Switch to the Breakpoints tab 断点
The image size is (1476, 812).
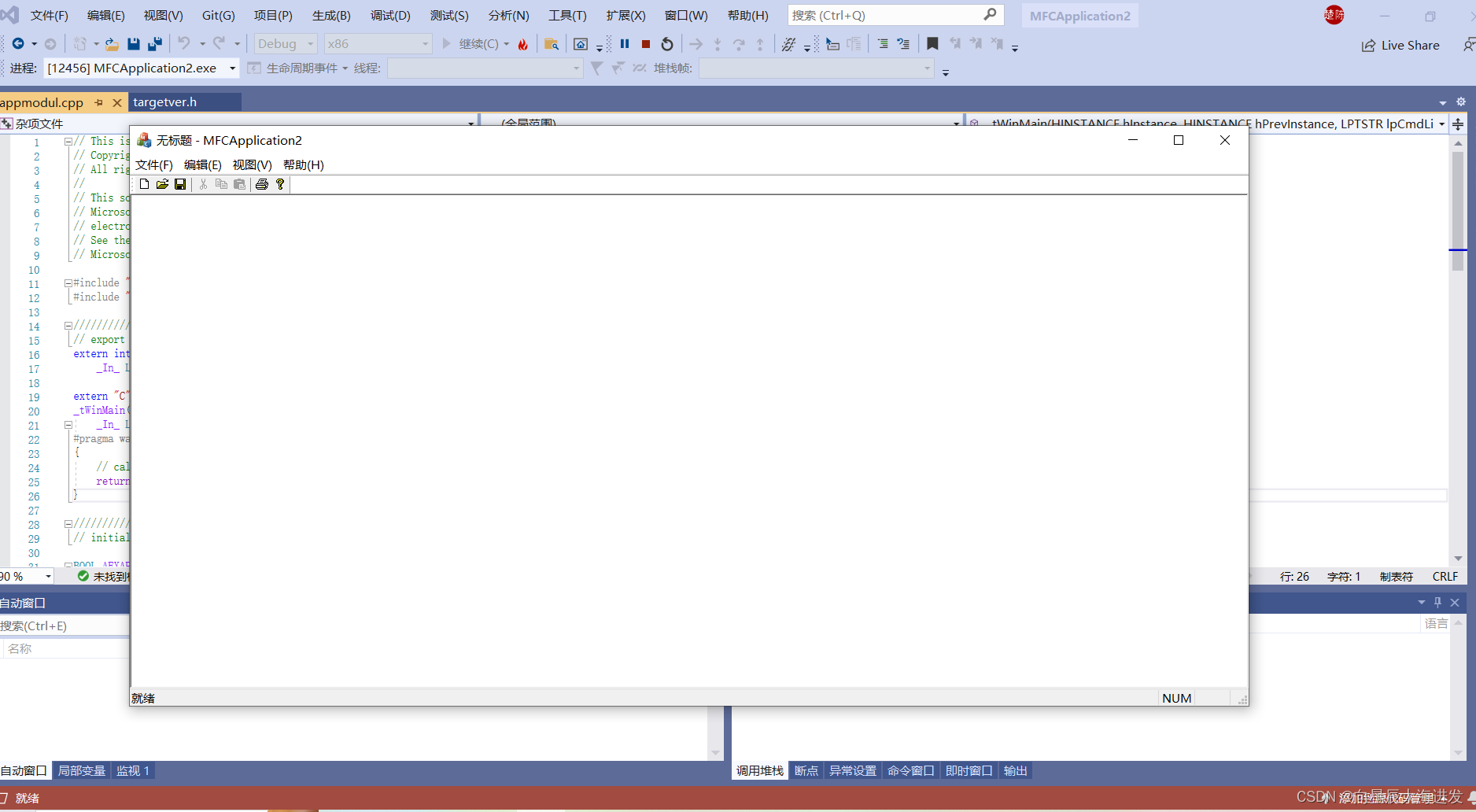[806, 771]
